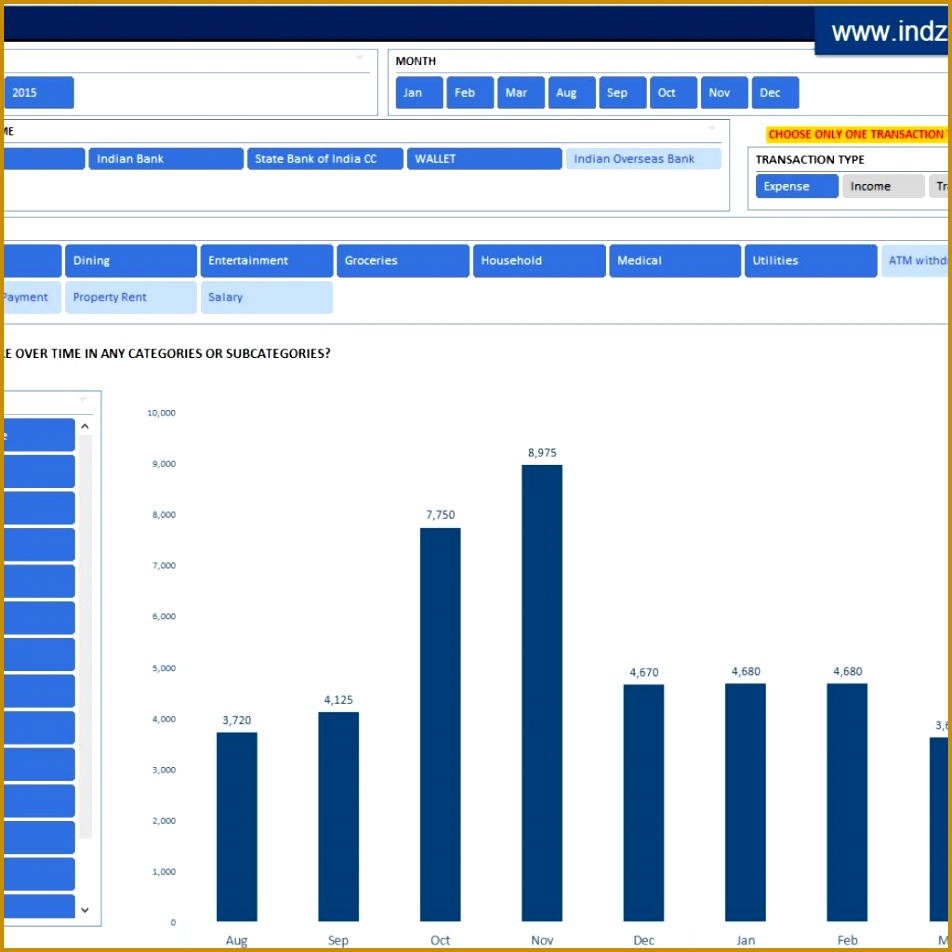
Task: Choose Expense transaction type
Action: (x=797, y=186)
